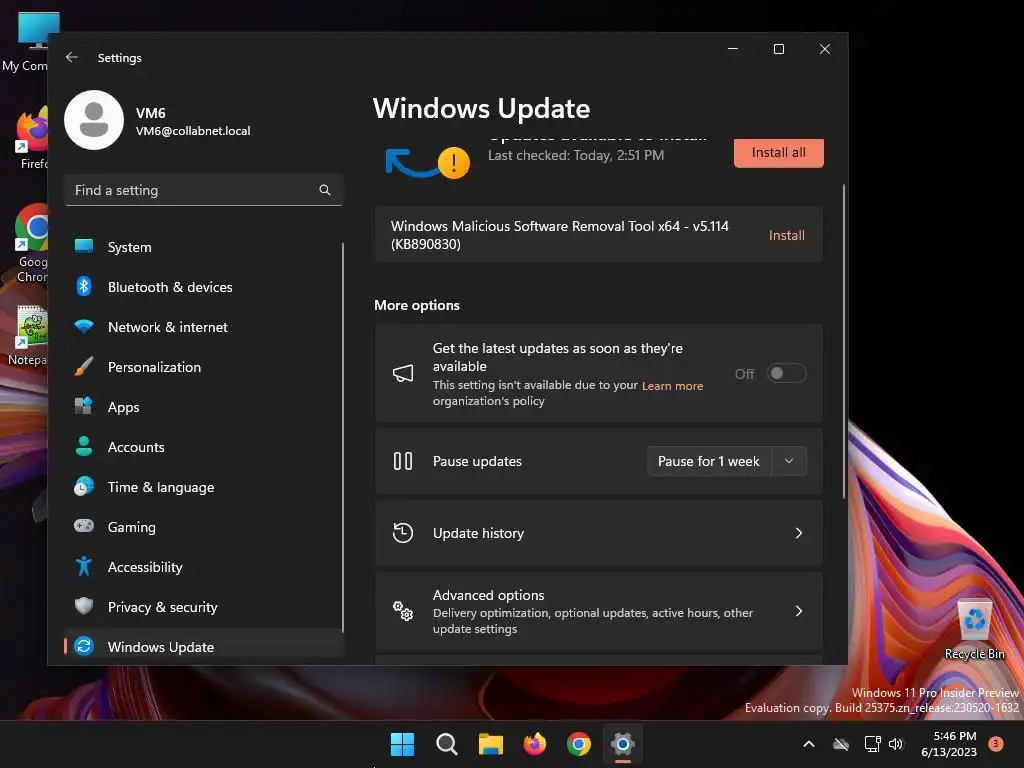Open the Windows Start menu

point(402,744)
